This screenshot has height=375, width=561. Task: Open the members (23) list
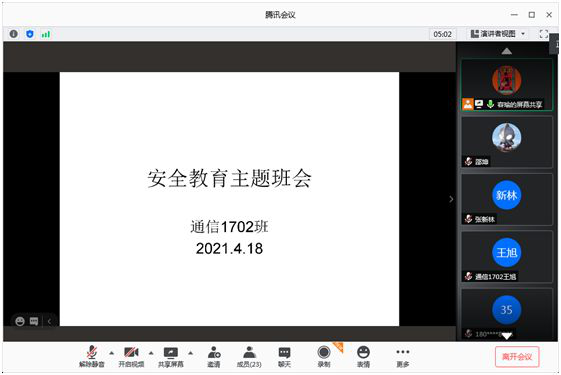(x=249, y=357)
